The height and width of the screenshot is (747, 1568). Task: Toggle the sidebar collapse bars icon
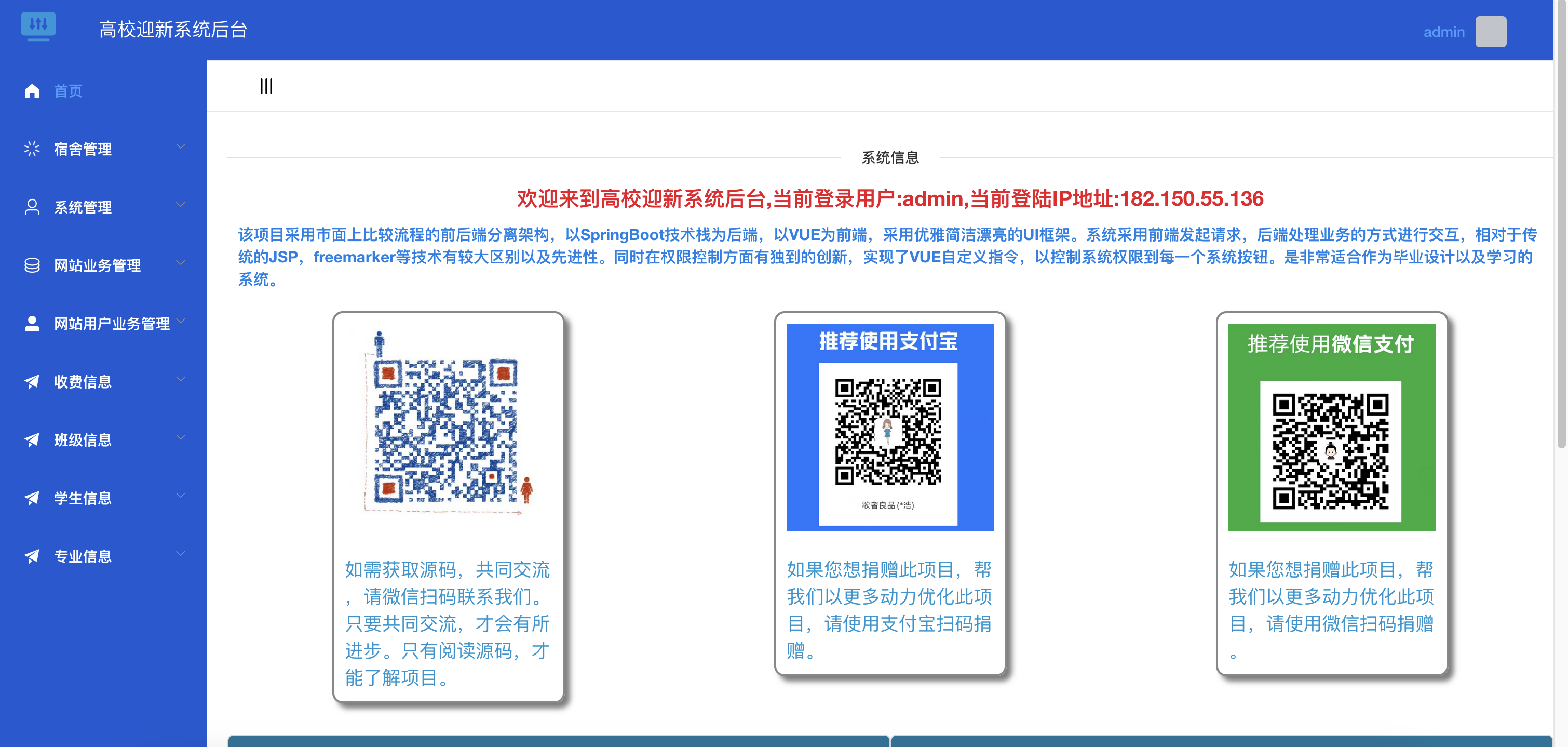[266, 86]
